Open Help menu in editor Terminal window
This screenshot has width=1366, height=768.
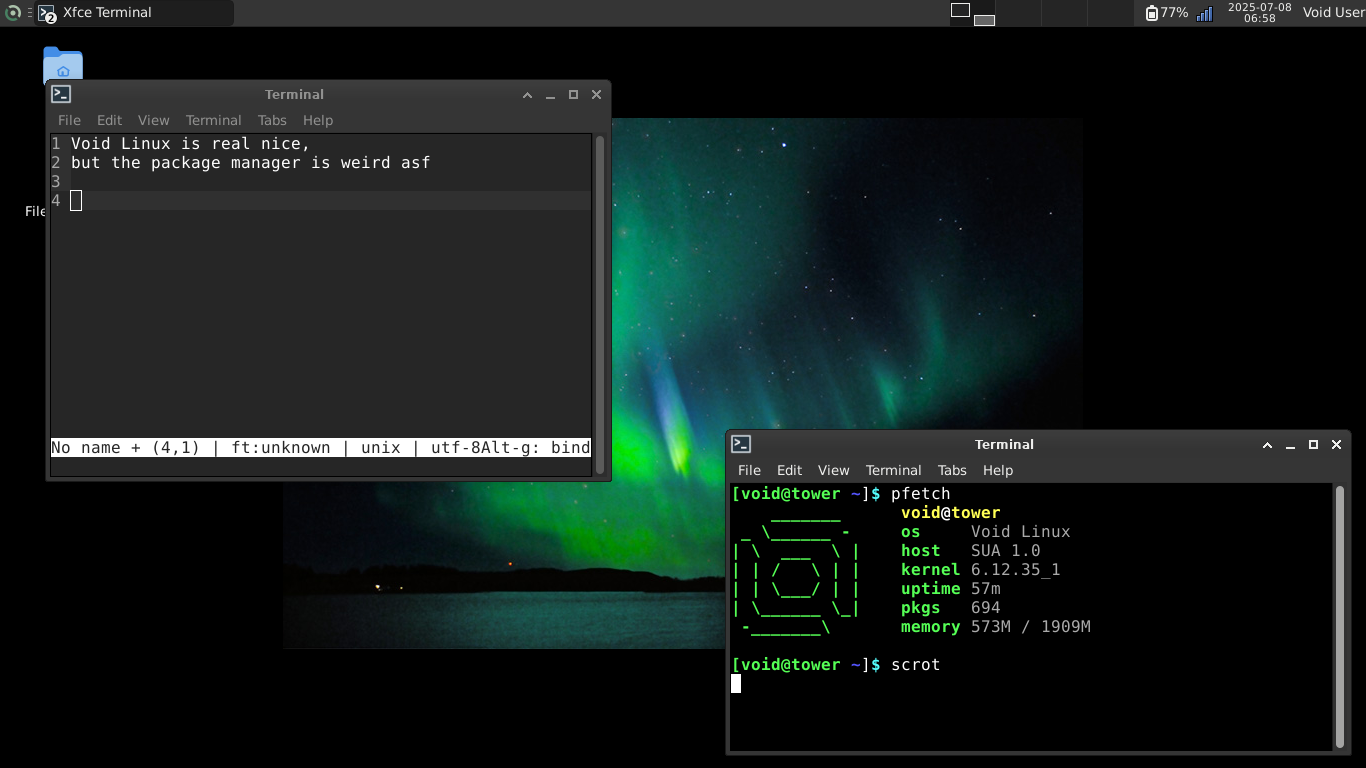point(318,120)
